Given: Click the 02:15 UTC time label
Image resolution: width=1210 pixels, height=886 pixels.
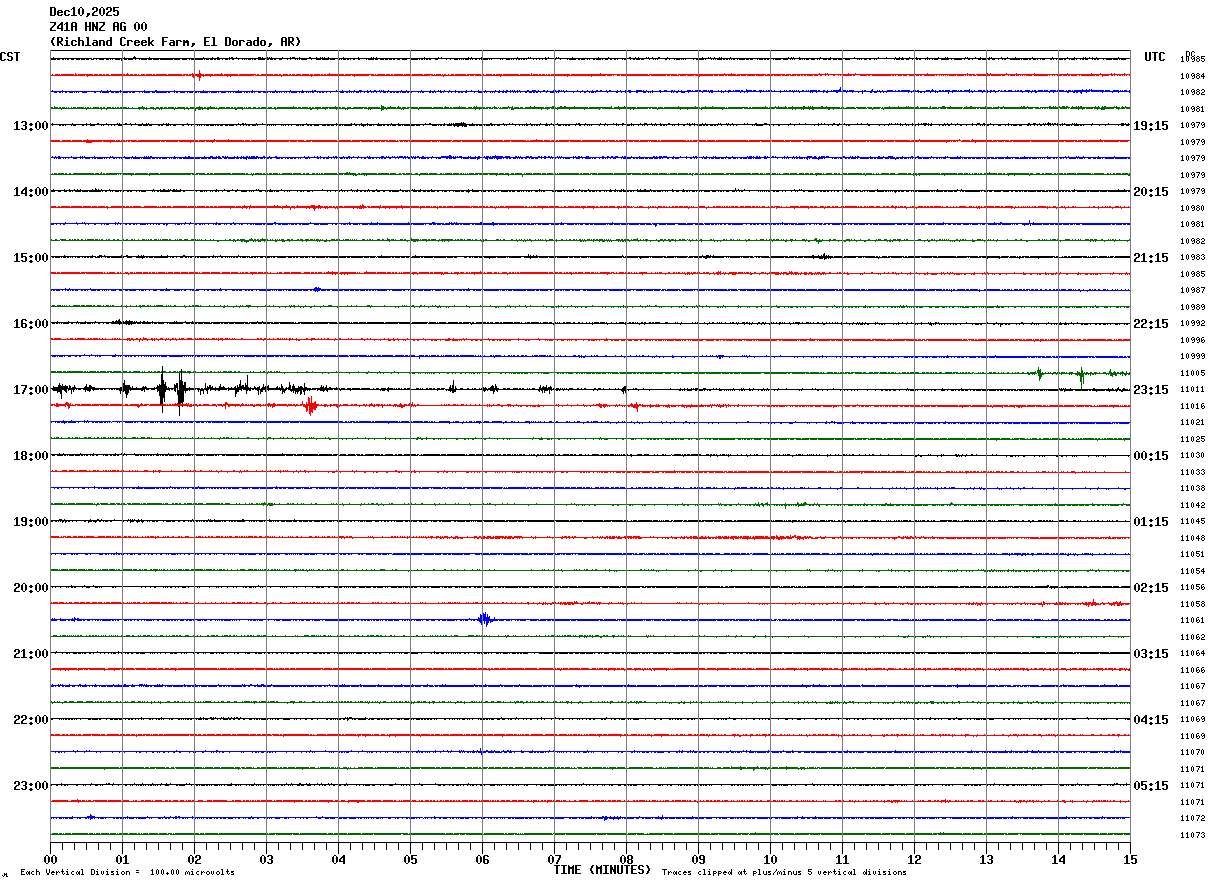Looking at the screenshot, I should pos(1151,588).
